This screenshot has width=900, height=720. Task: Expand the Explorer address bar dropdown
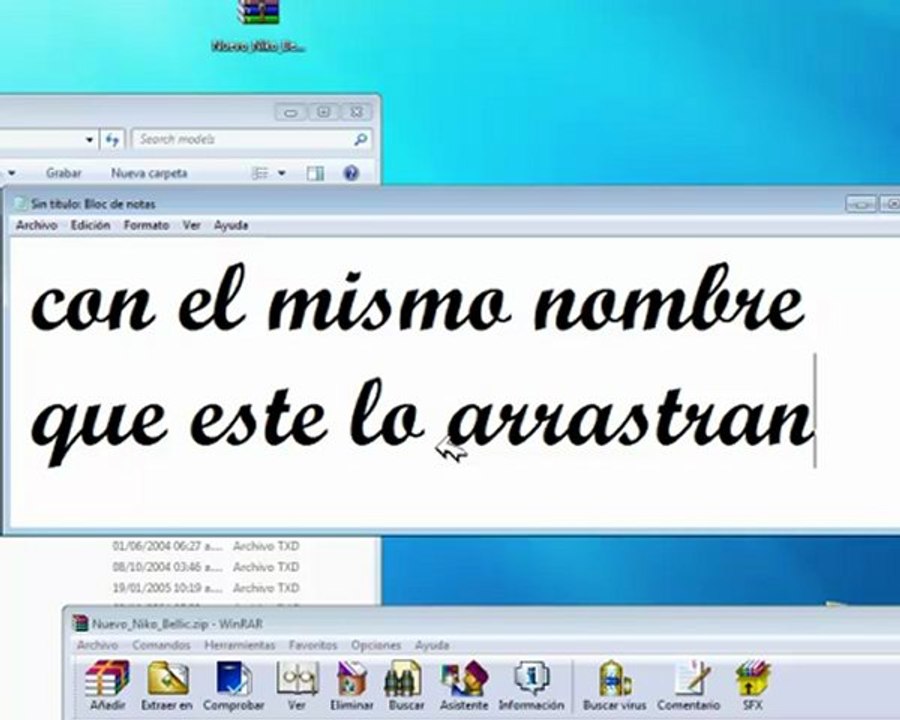pyautogui.click(x=89, y=140)
